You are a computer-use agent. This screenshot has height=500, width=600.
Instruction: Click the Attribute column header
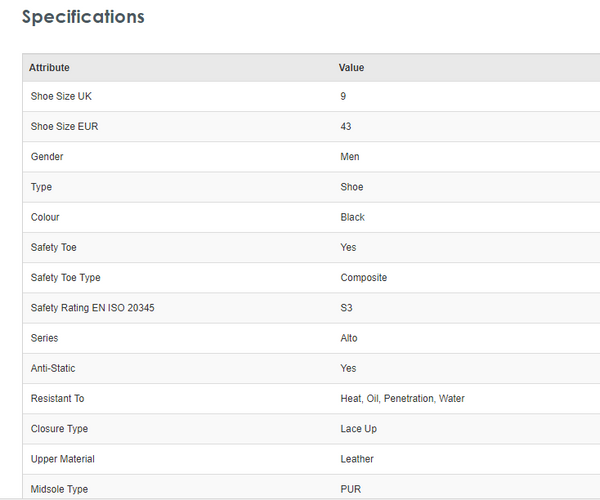point(50,68)
